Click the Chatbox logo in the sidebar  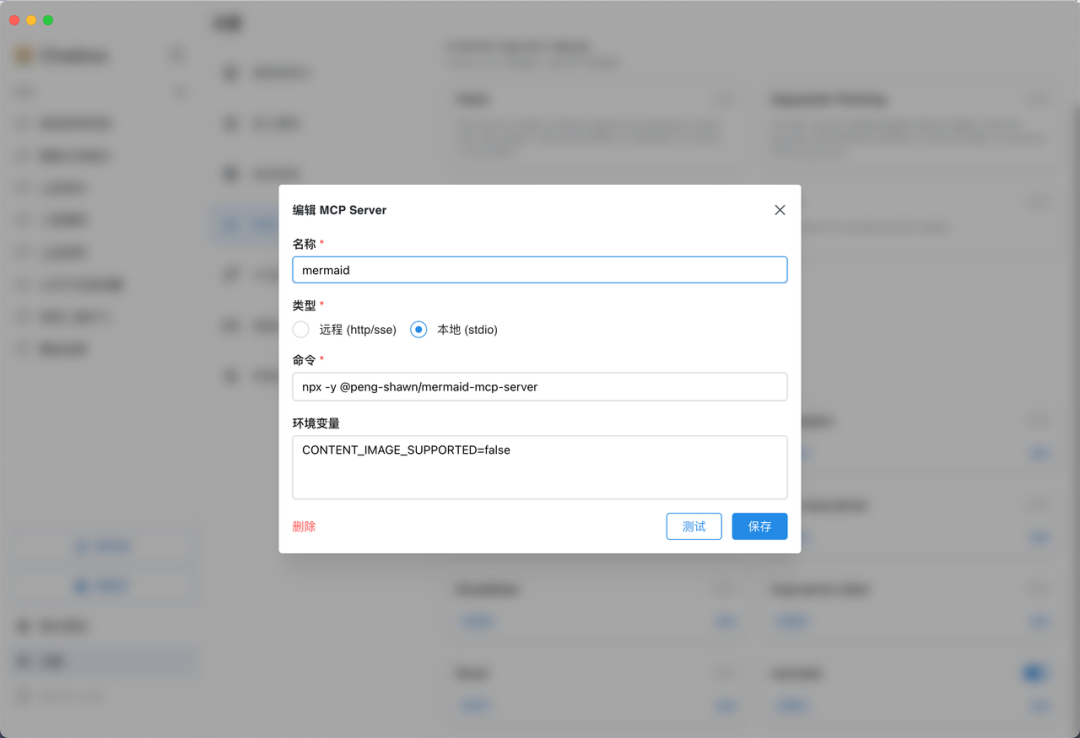[x=22, y=56]
